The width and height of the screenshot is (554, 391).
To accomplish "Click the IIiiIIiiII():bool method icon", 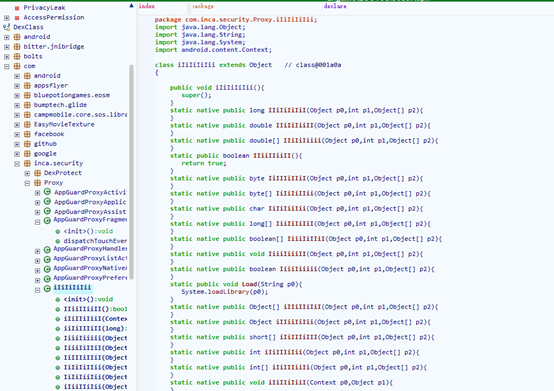I will tap(58, 309).
